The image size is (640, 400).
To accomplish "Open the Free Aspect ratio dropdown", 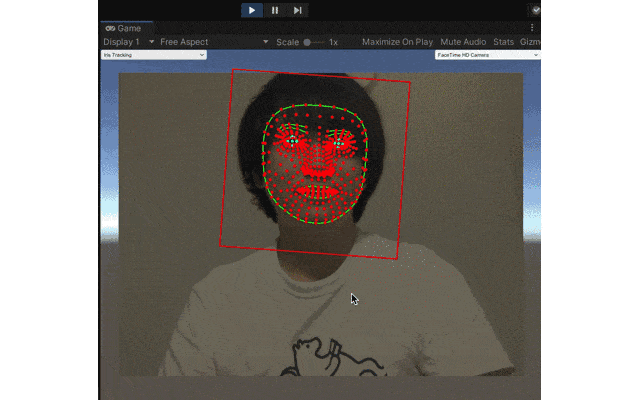I will pyautogui.click(x=214, y=42).
